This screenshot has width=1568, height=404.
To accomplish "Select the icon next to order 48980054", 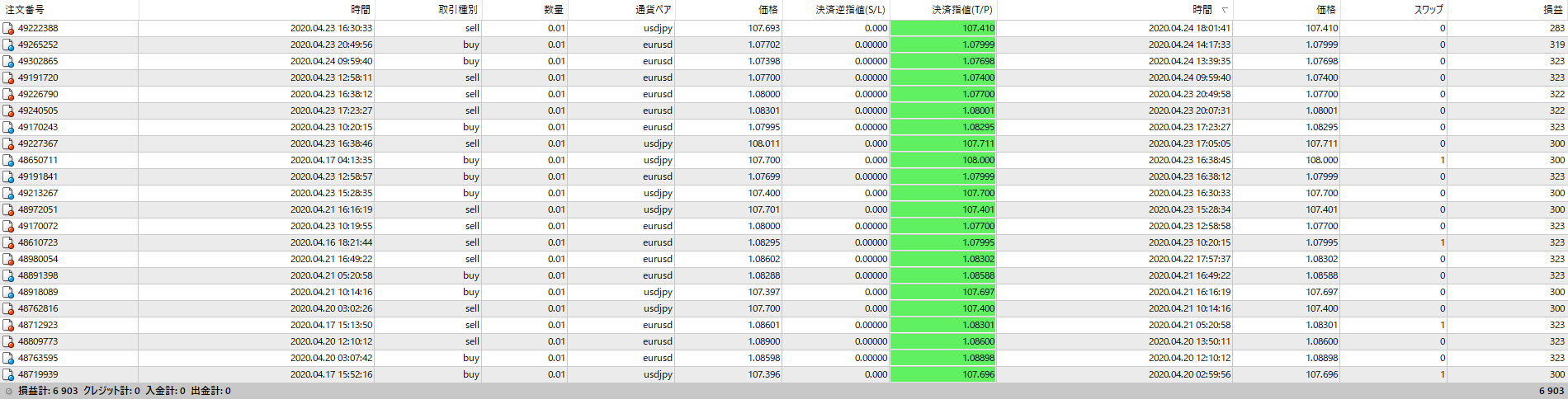I will coord(8,259).
